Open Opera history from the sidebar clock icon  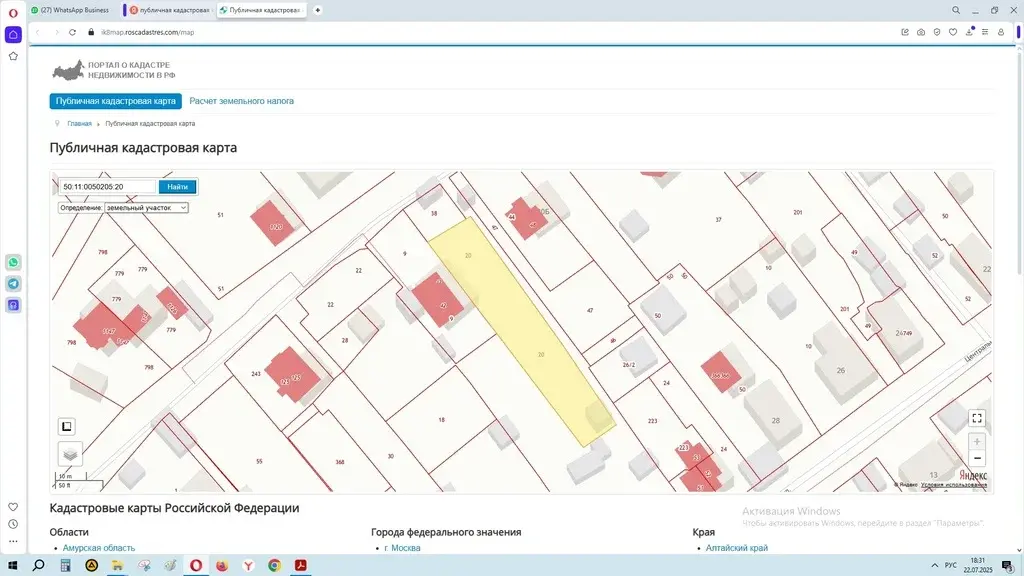click(x=13, y=524)
